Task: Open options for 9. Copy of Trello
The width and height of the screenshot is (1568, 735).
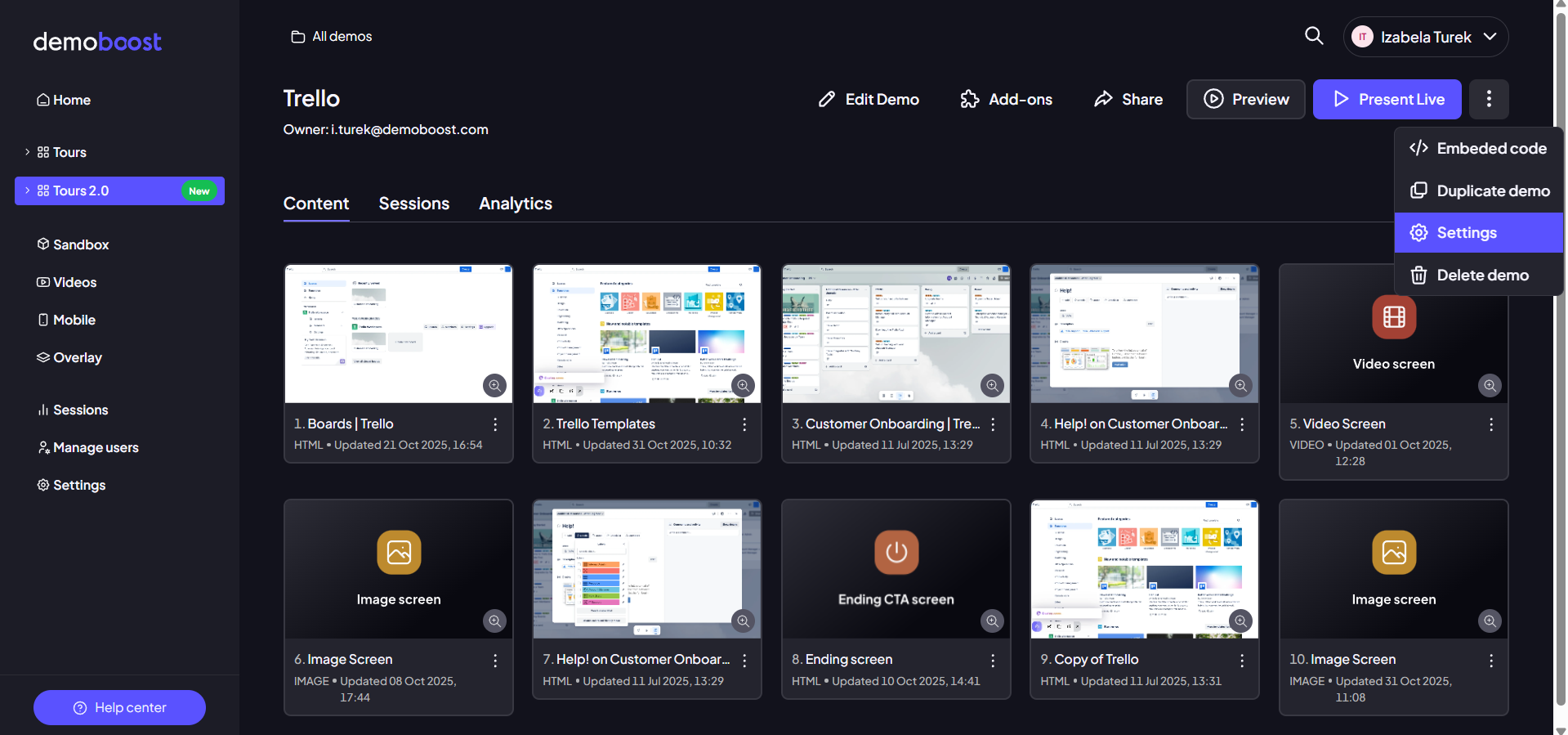Action: (1242, 660)
